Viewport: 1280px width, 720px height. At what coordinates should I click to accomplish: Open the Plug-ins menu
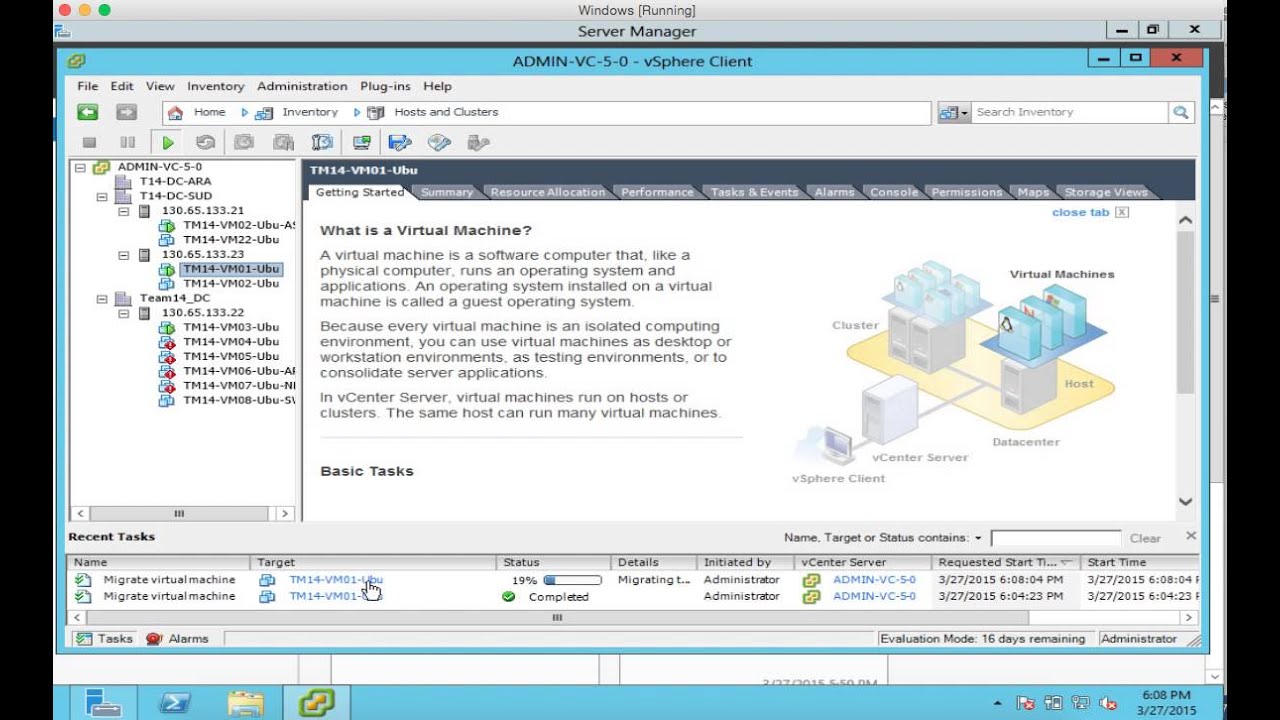tap(386, 86)
